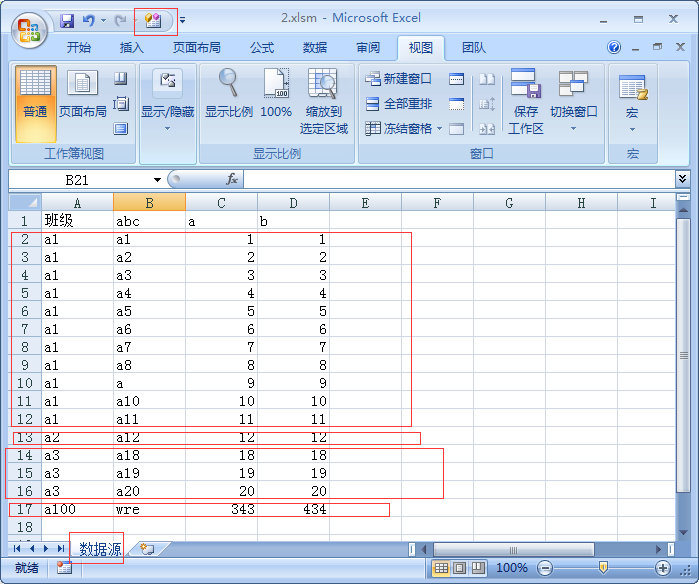699x584 pixels.
Task: Go to last sheet navigation arrow
Action: [61, 549]
